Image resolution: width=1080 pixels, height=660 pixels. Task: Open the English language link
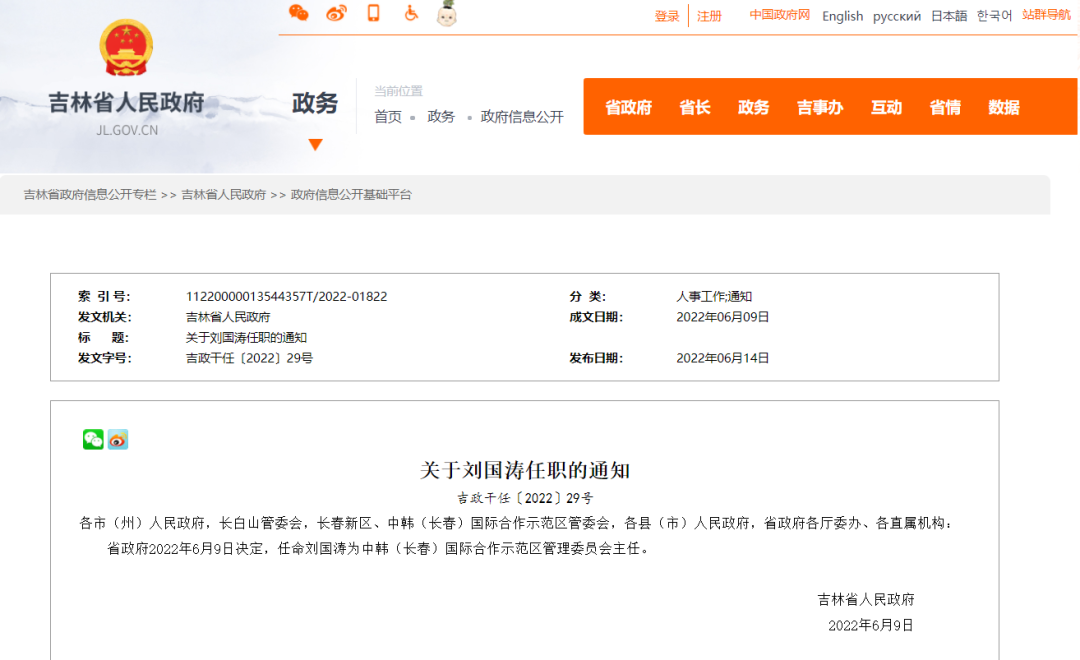pos(842,16)
